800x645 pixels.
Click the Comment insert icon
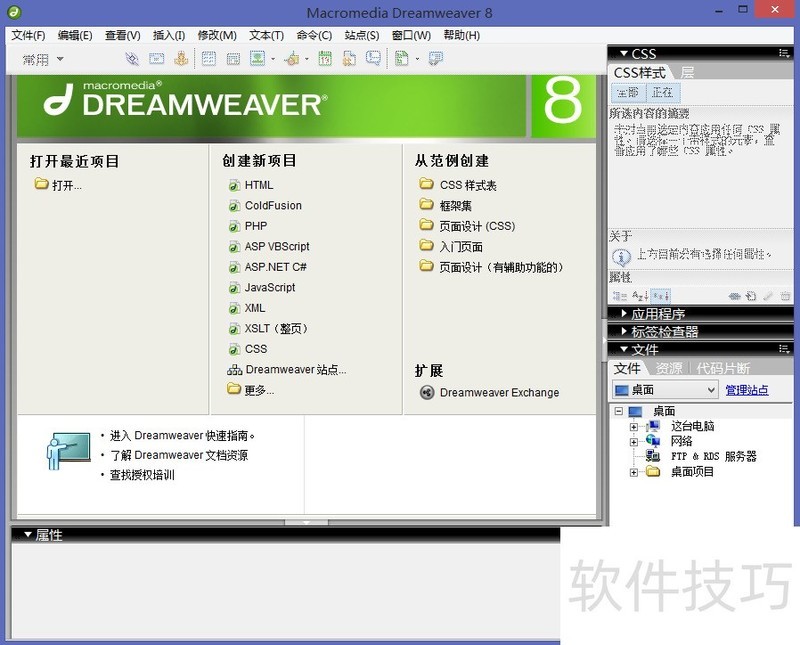point(373,59)
